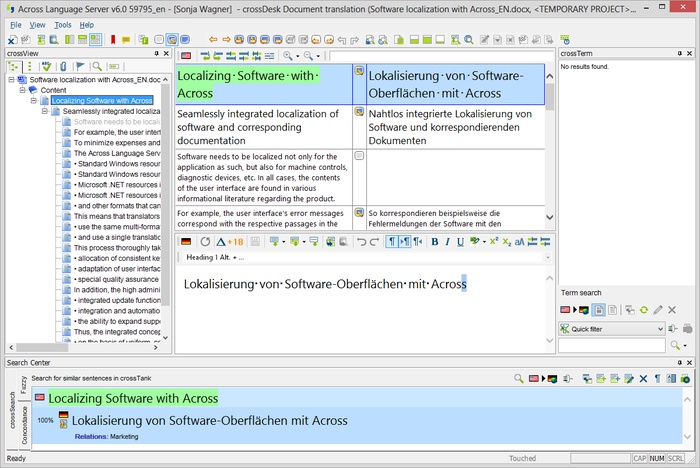Image resolution: width=700 pixels, height=468 pixels.
Task: Collapse the Software localization document tree node
Action: point(12,80)
